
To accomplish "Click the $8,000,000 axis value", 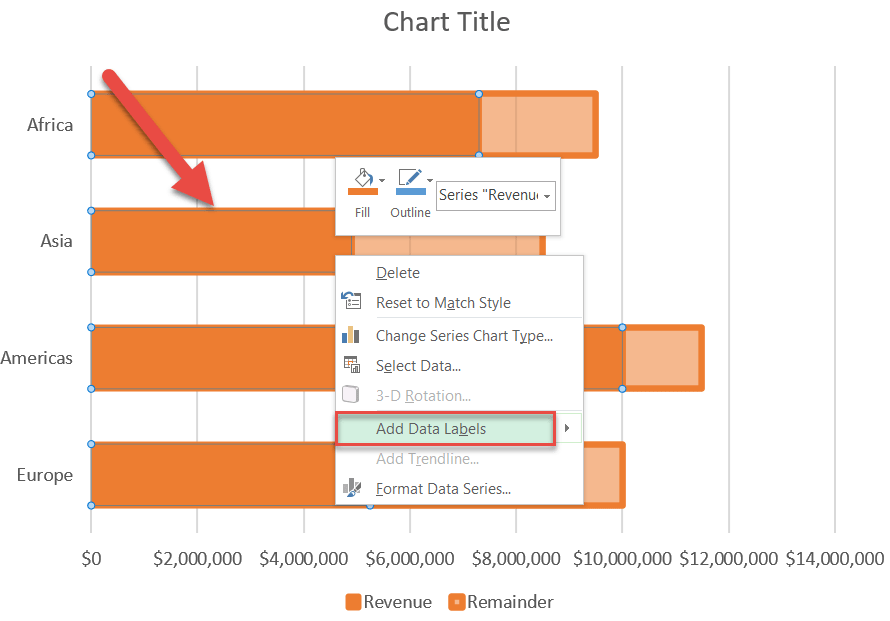I will pos(516,559).
